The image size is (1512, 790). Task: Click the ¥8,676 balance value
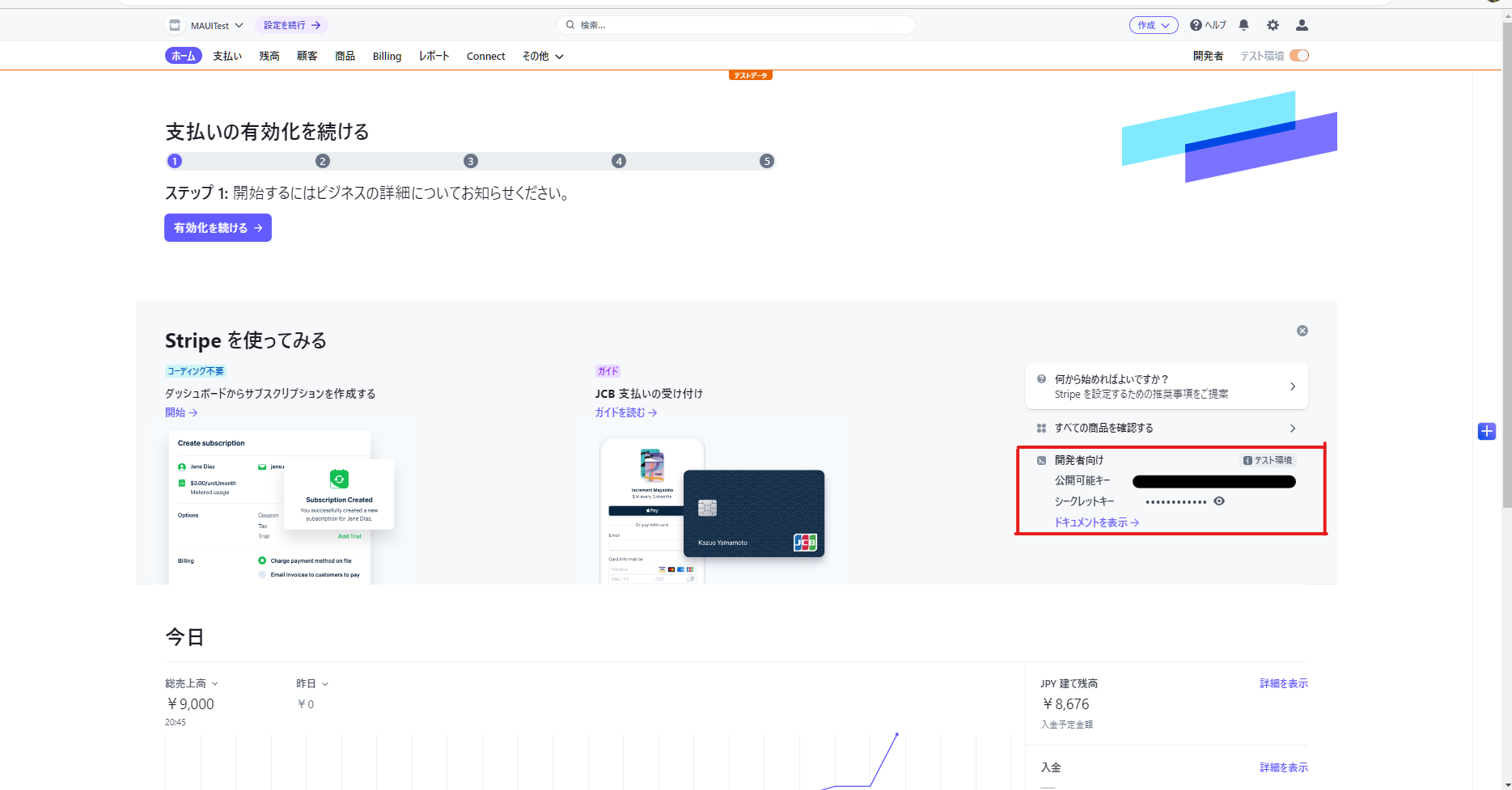1065,704
